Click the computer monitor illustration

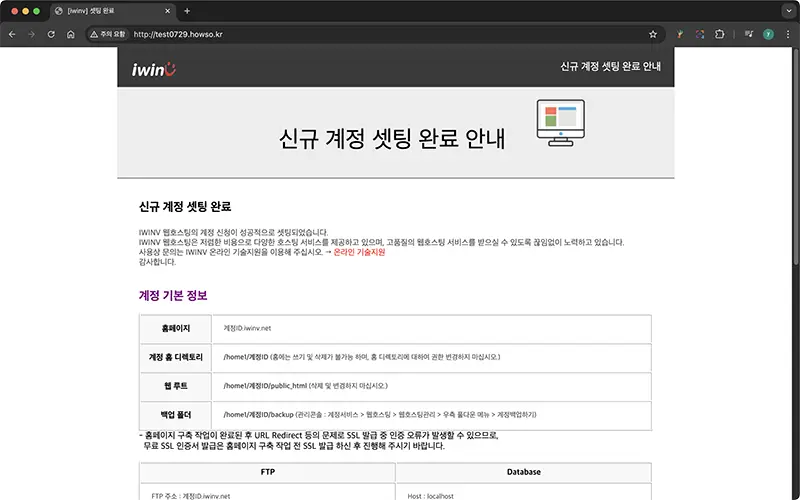[560, 122]
